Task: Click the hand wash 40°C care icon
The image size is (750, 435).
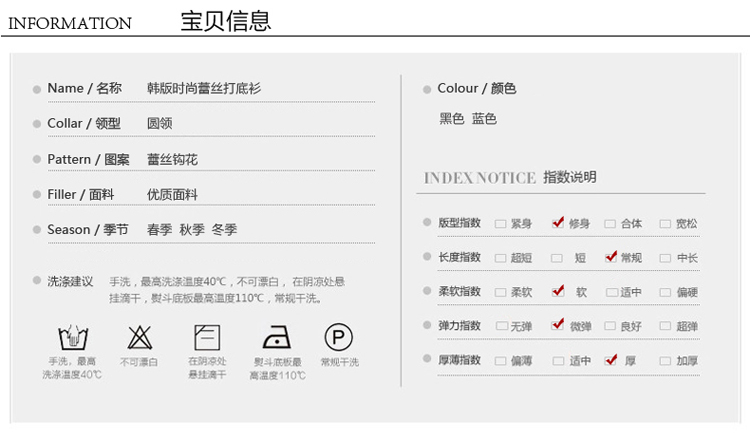Action: pos(71,337)
